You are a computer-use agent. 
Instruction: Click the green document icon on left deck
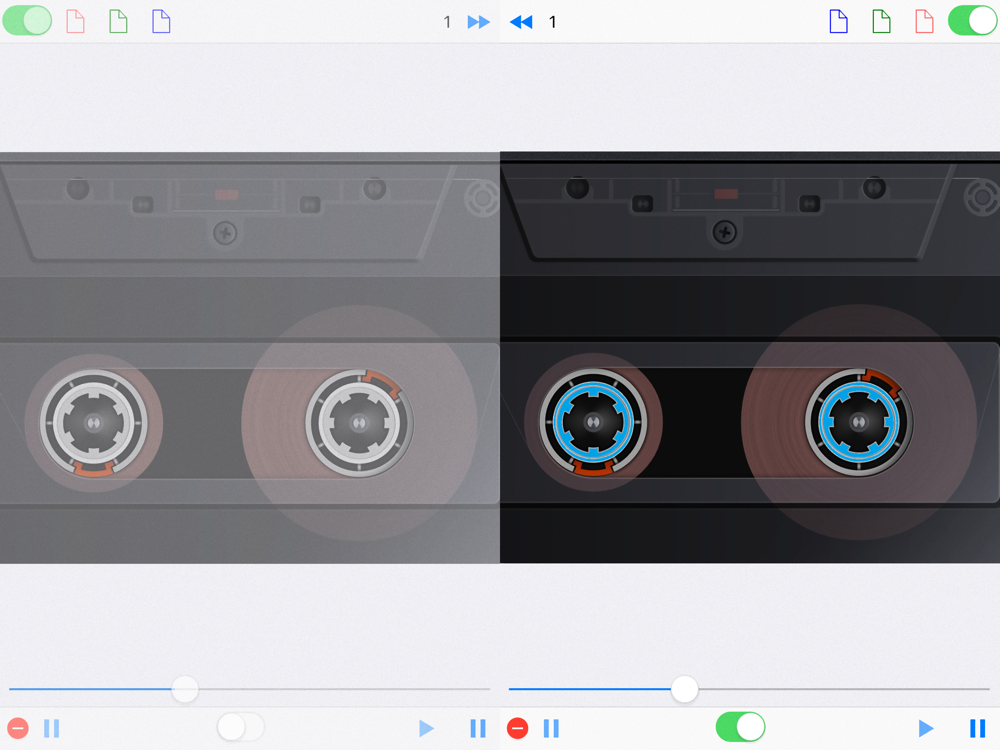click(x=118, y=22)
